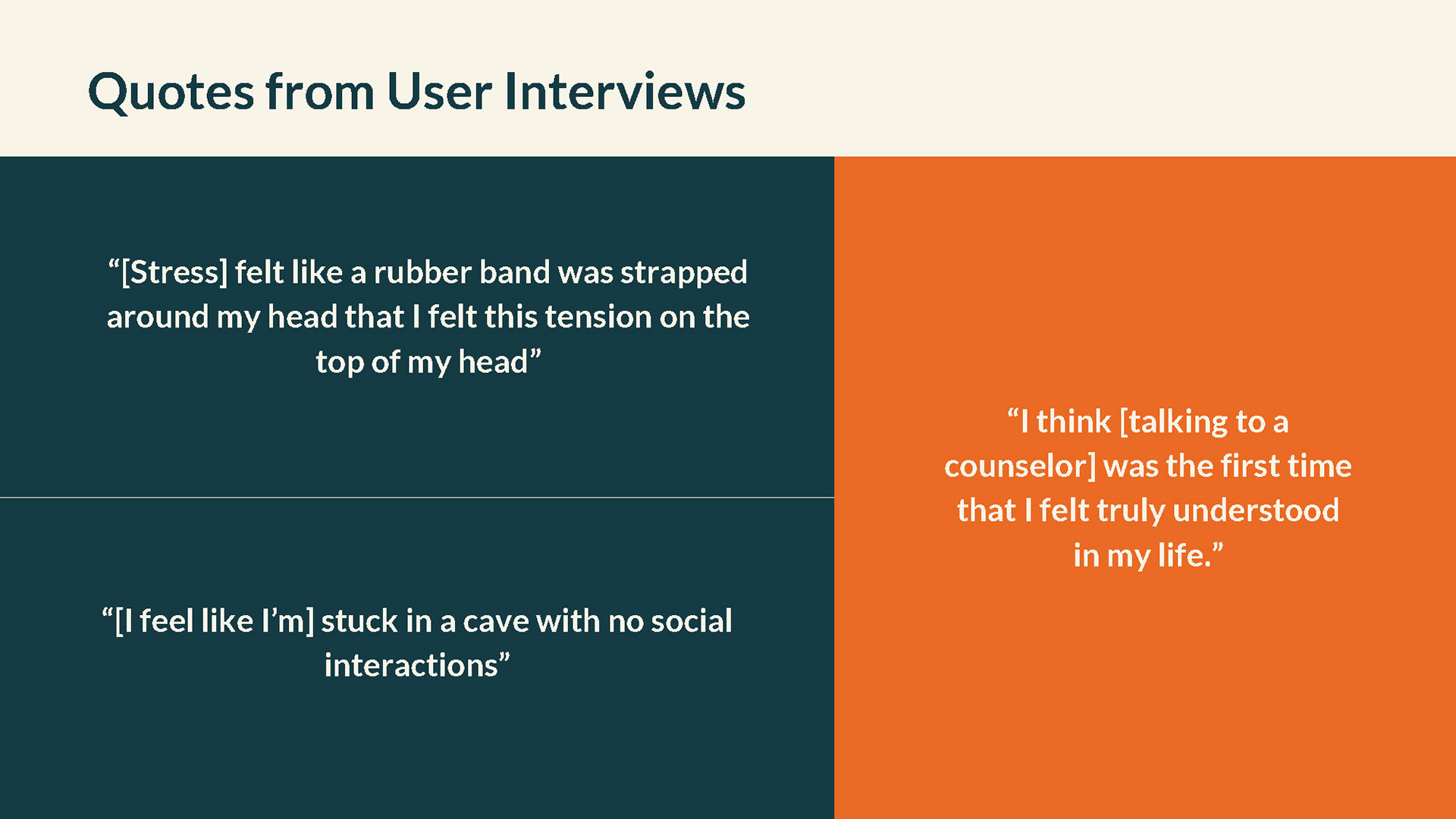Click the thin divider line between the teal quotes
1456x819 pixels.
click(417, 497)
